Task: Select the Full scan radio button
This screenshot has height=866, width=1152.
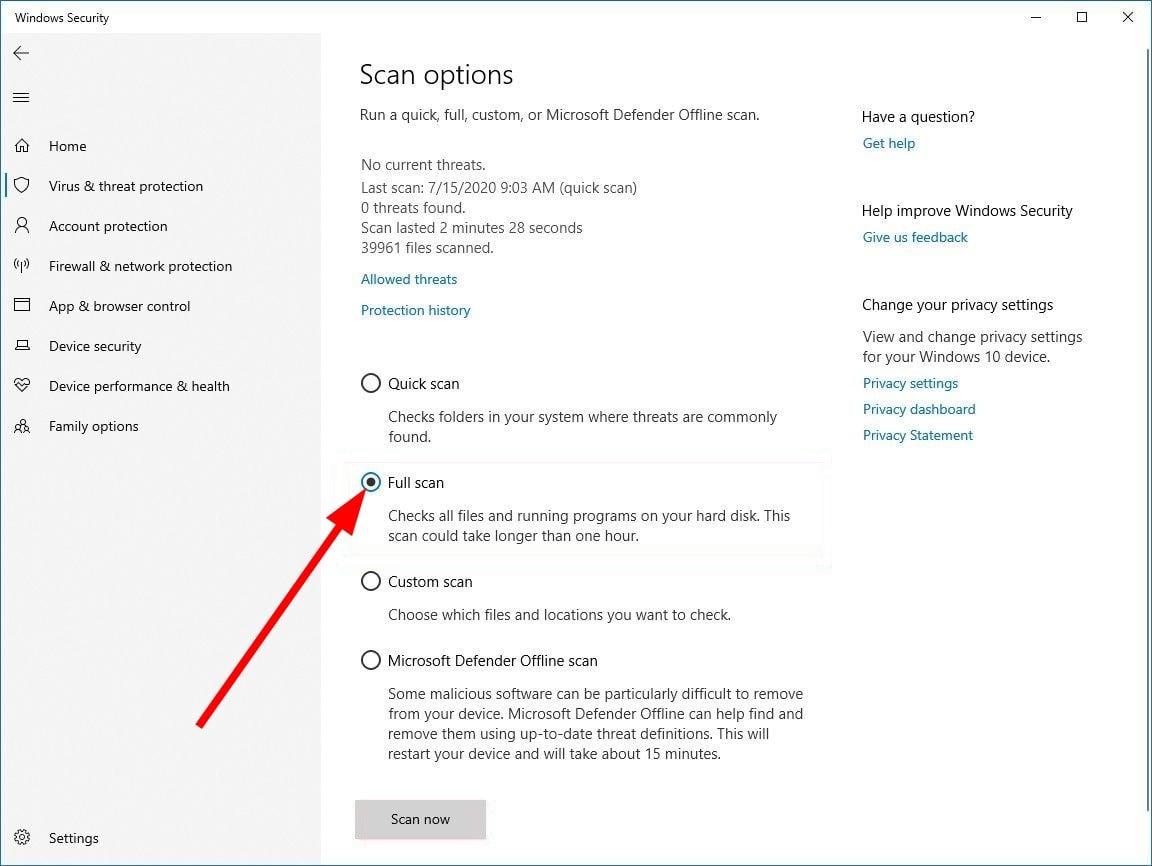Action: tap(371, 482)
